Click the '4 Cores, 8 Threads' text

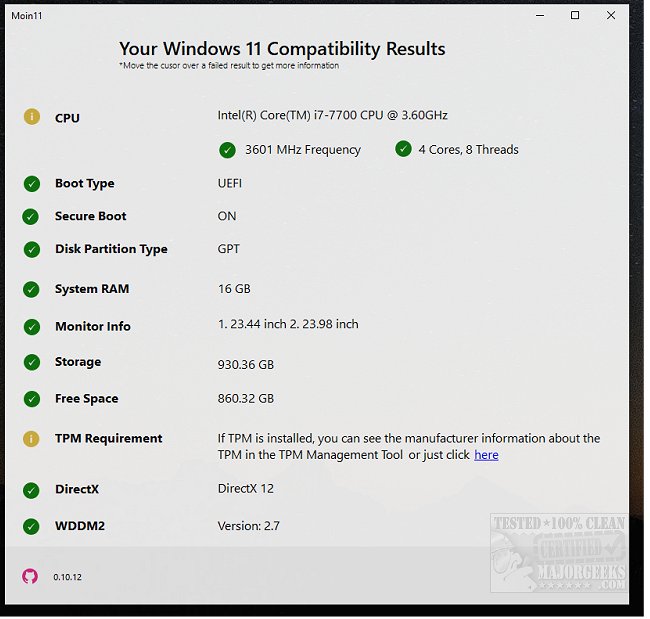tap(468, 149)
